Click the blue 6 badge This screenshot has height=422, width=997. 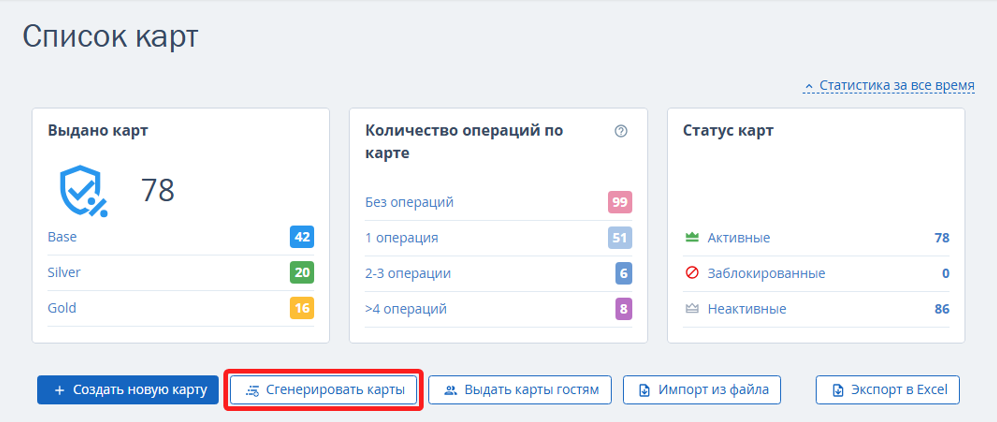click(623, 274)
